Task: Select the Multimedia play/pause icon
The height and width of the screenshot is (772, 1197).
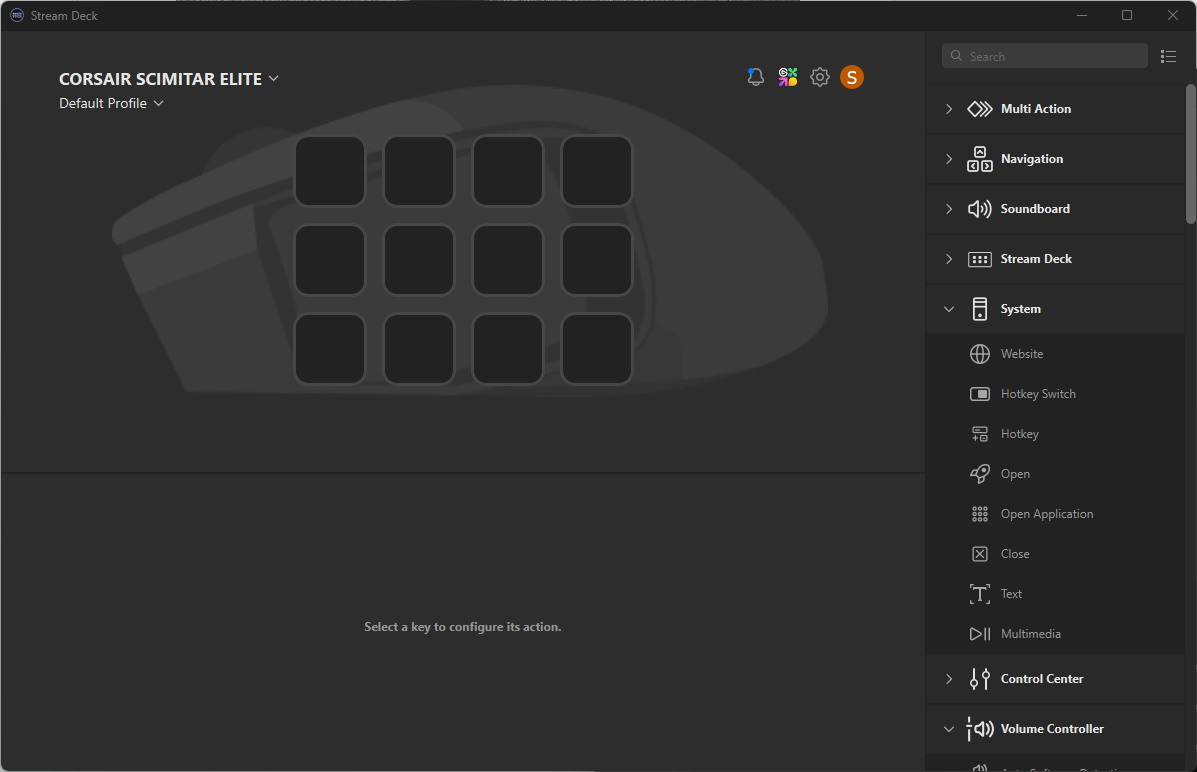Action: pyautogui.click(x=980, y=634)
